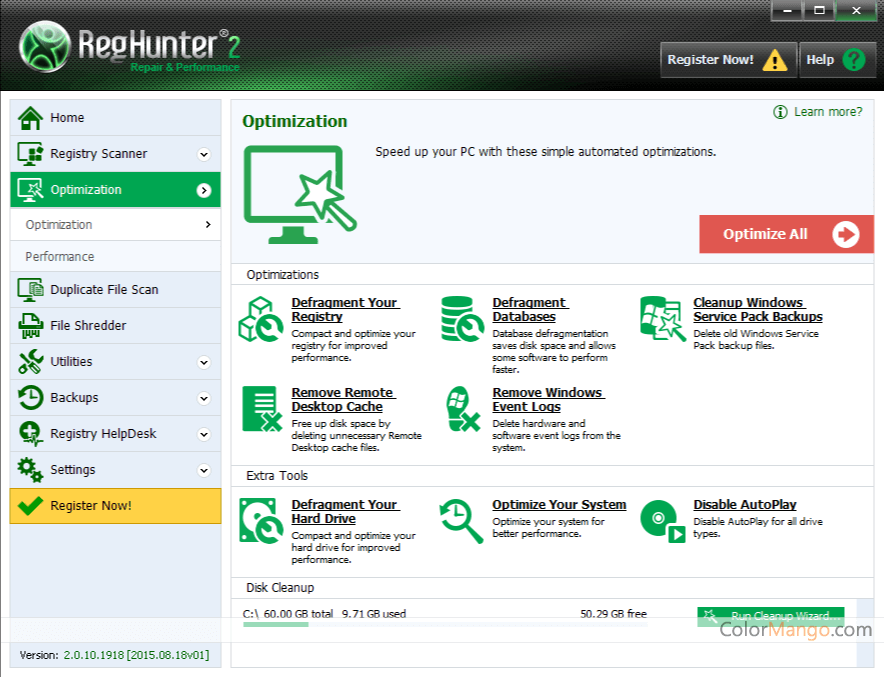The image size is (884, 677).
Task: Toggle the Optimization section chevron
Action: point(204,191)
